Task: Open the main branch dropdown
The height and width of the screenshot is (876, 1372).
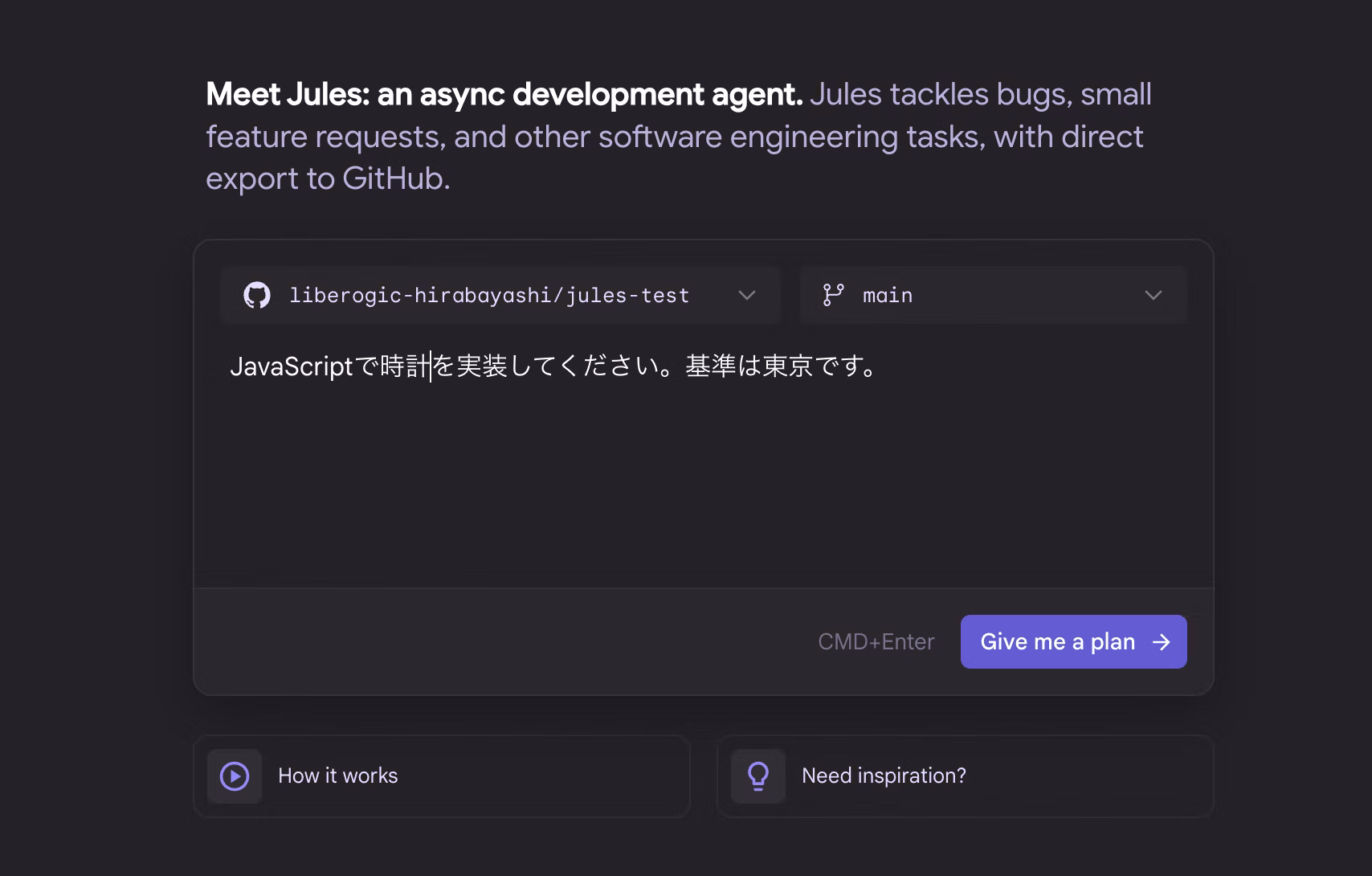Action: tap(993, 295)
